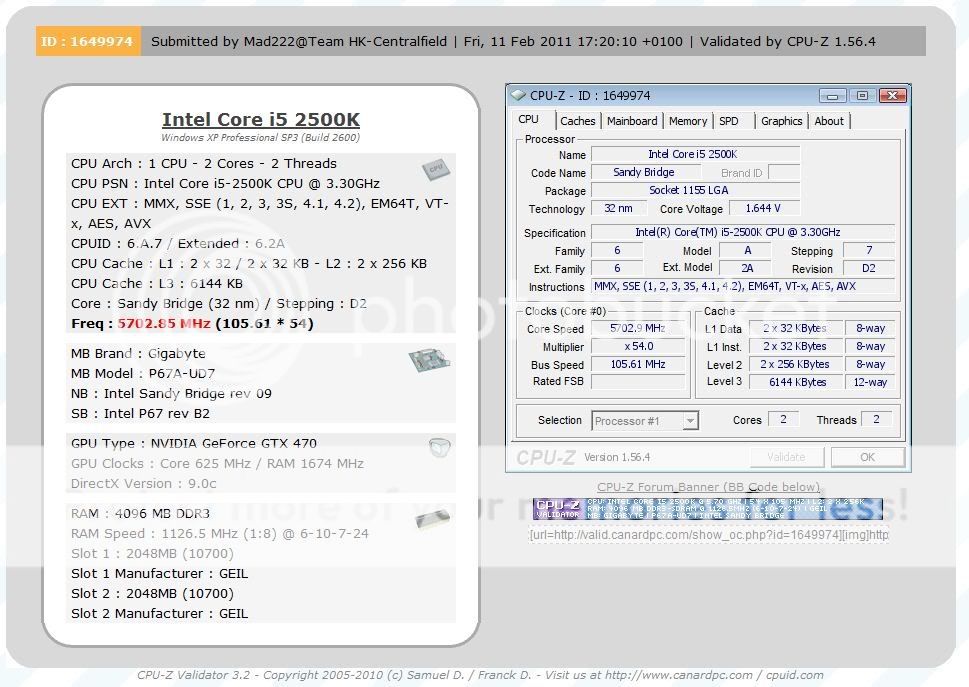Switch to the Caches tab
This screenshot has width=969, height=687.
577,121
